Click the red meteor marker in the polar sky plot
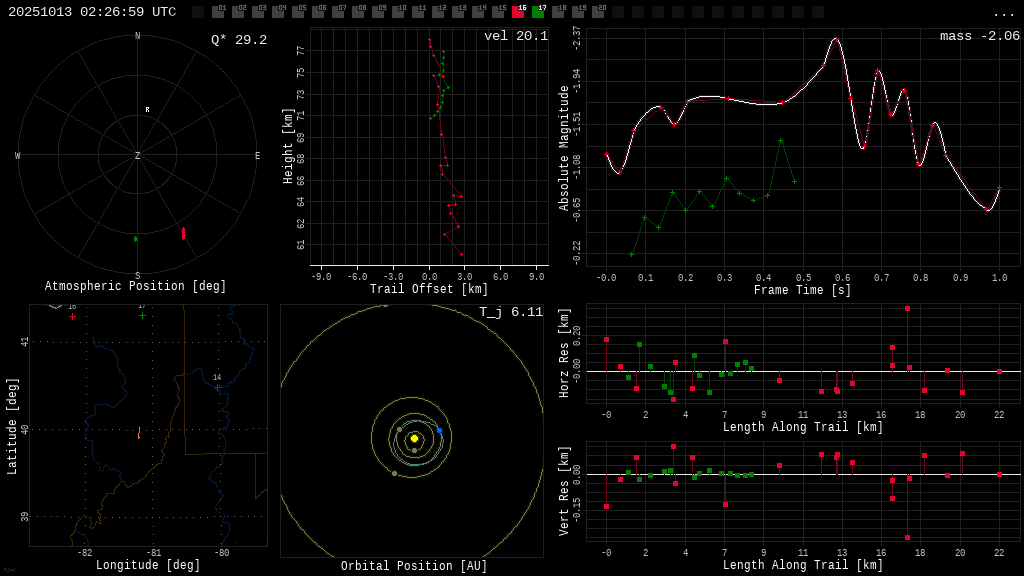Image resolution: width=1024 pixels, height=576 pixels. 183,233
